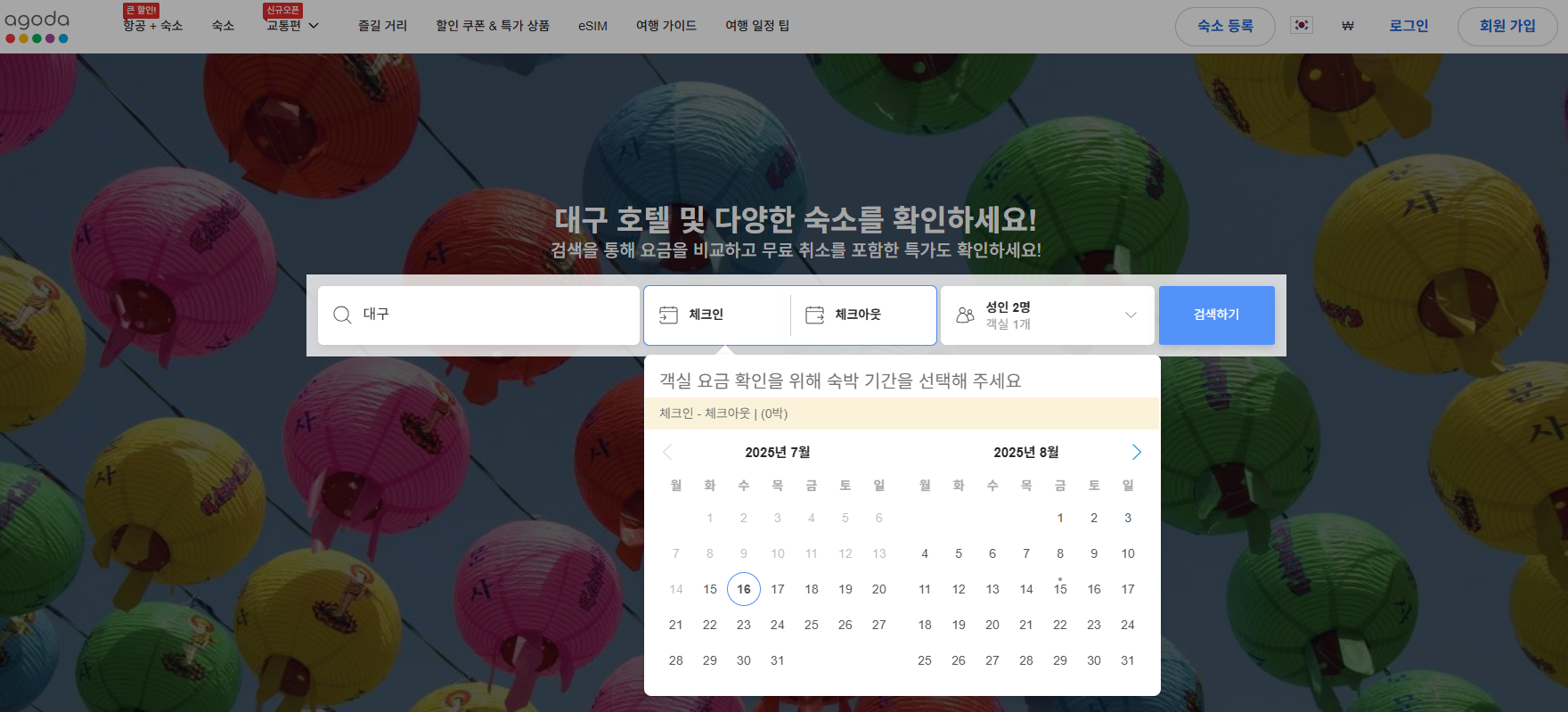Click the Agoda logo

pyautogui.click(x=37, y=27)
